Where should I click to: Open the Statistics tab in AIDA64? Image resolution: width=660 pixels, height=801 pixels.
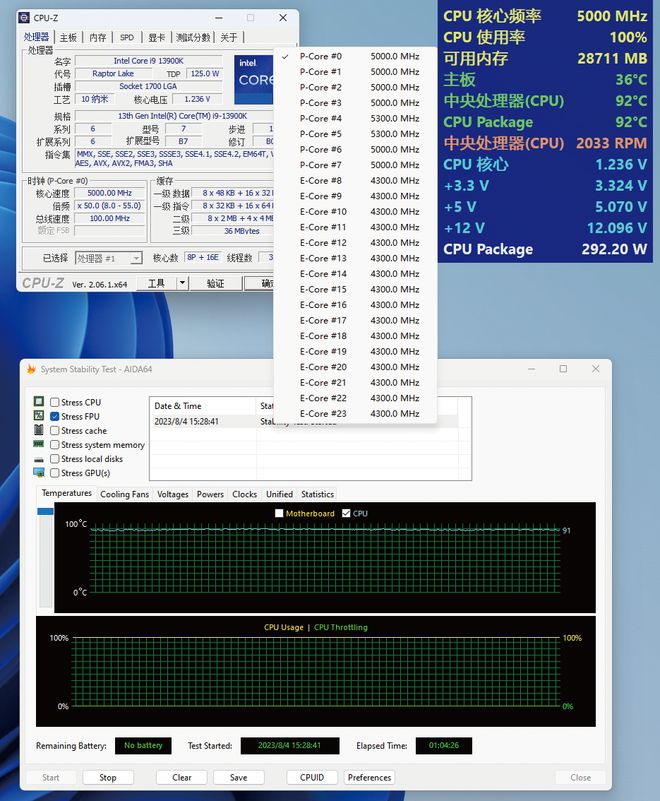pos(317,494)
